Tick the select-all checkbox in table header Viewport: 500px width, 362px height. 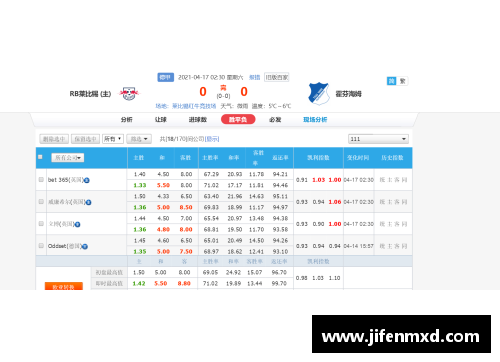point(40,157)
